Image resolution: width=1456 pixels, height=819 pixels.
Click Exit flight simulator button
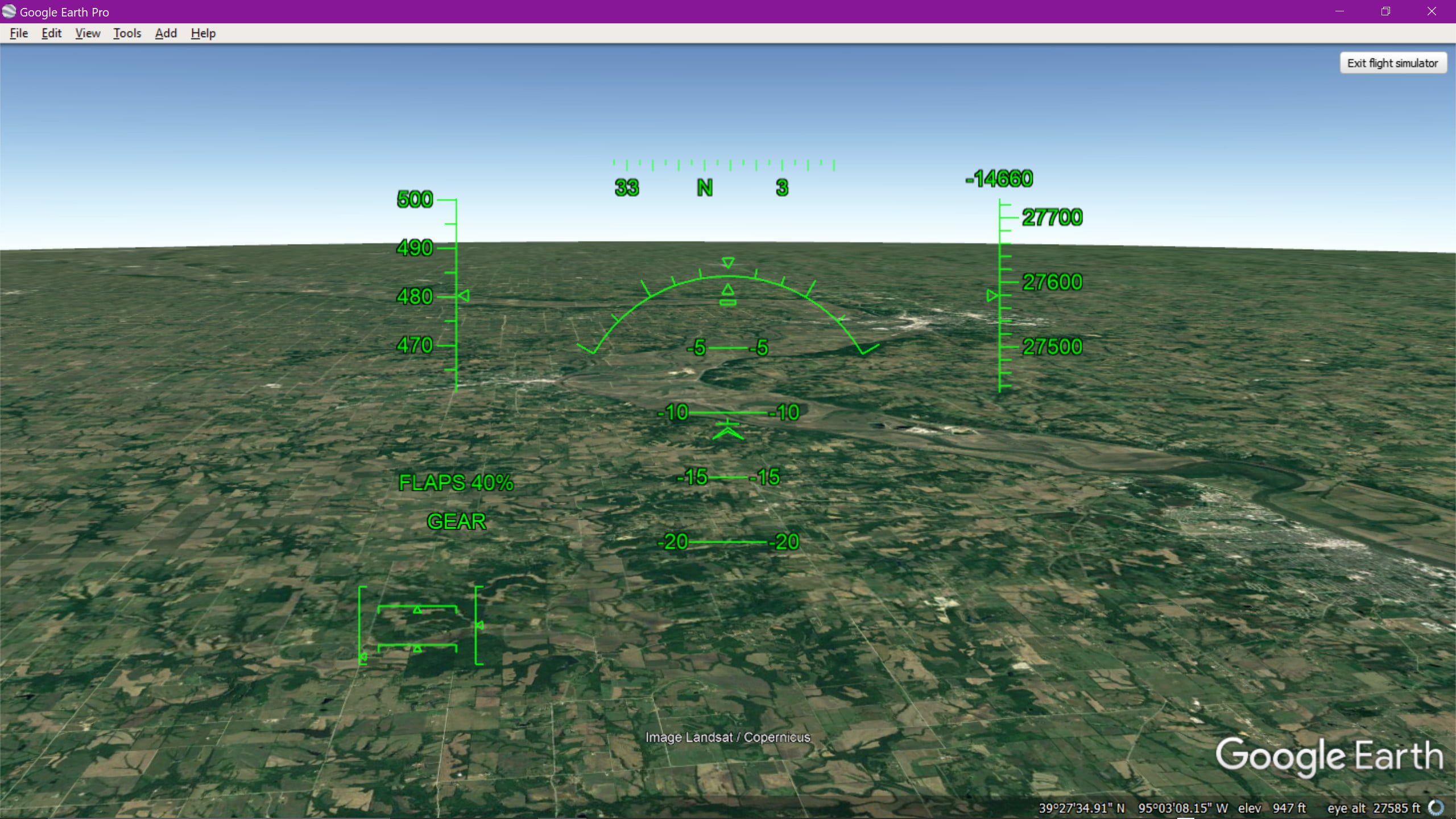pyautogui.click(x=1392, y=63)
